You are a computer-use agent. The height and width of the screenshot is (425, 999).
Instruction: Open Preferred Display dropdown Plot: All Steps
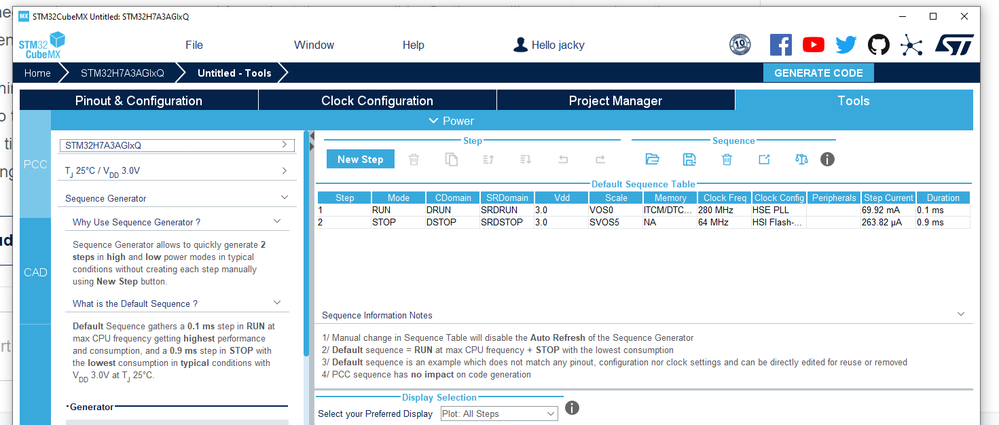(x=499, y=414)
